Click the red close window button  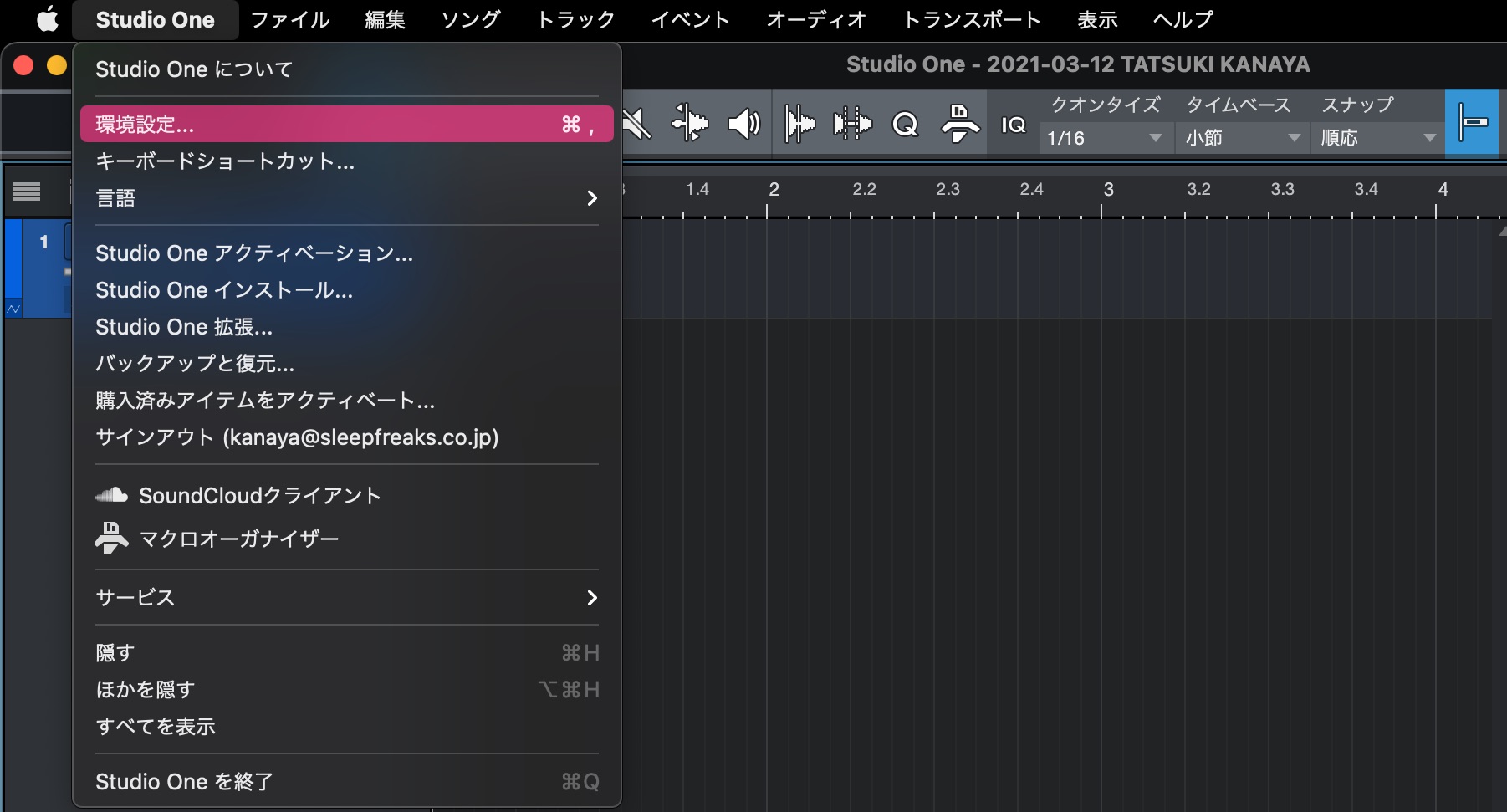[x=23, y=65]
